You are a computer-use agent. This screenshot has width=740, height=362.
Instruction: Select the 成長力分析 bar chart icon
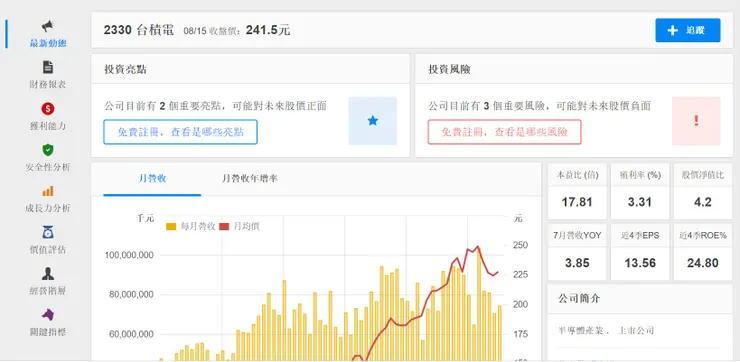pos(48,191)
